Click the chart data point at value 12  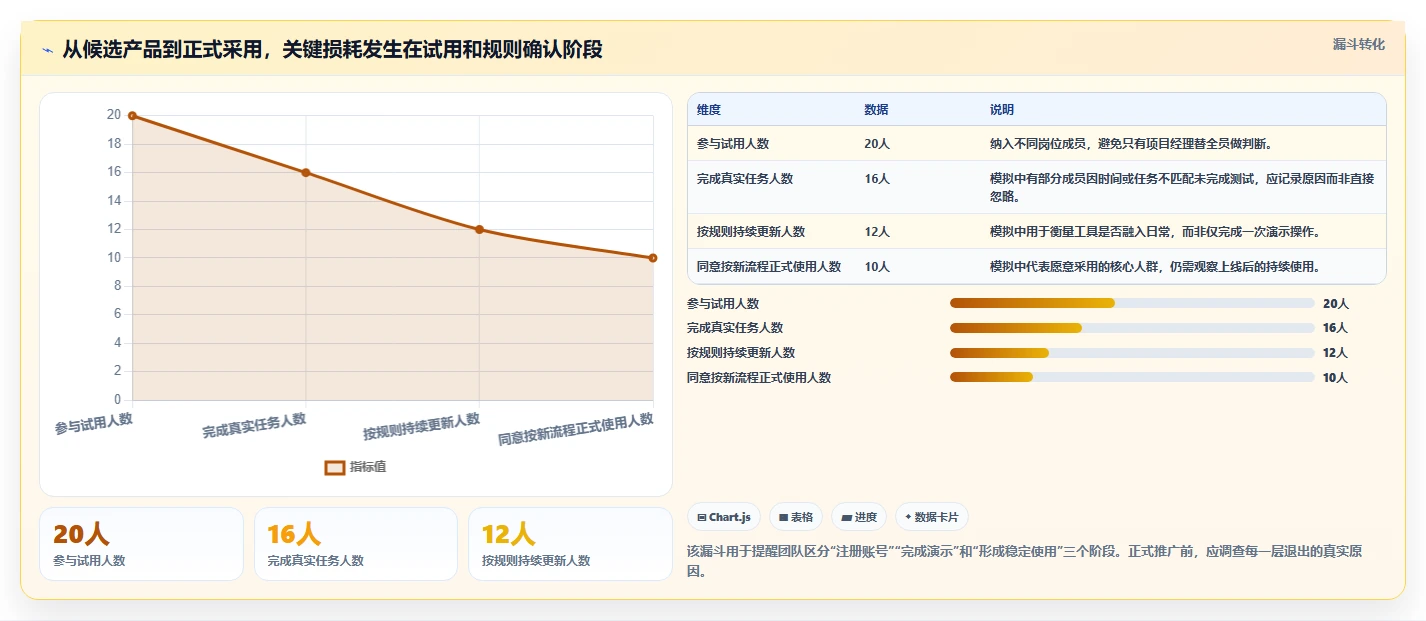click(479, 230)
